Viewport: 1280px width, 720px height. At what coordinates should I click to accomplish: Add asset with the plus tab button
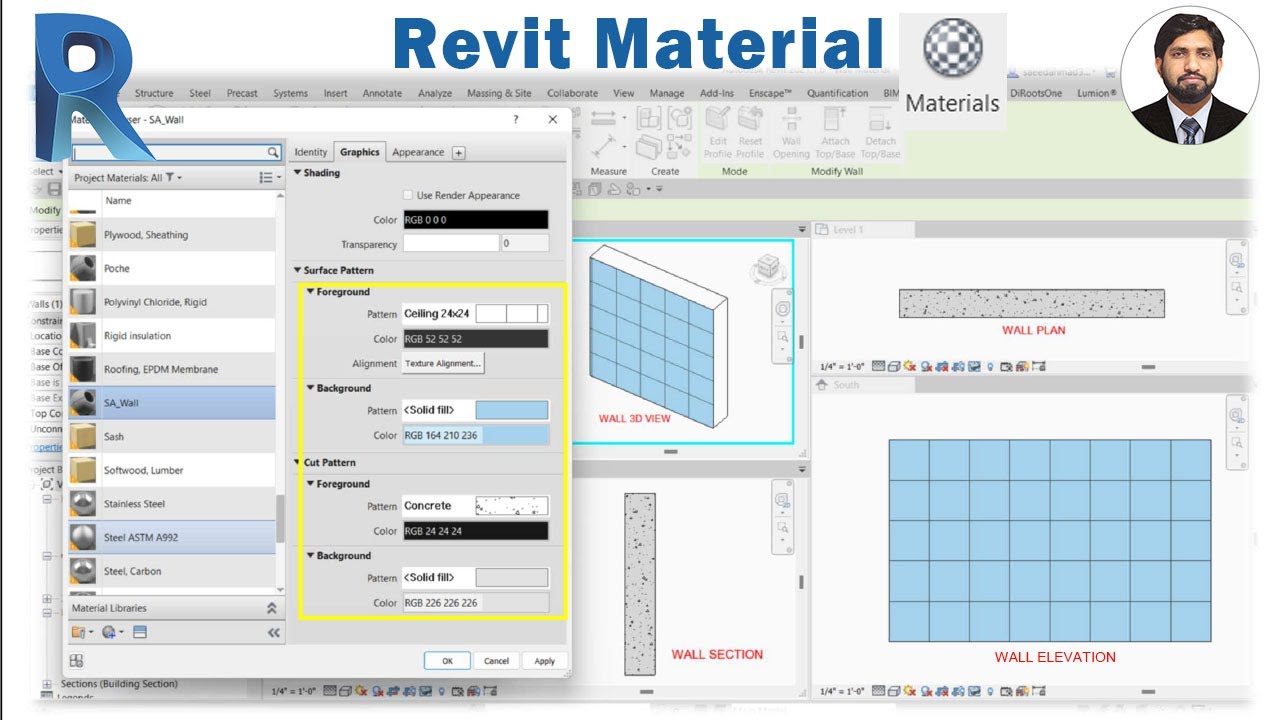click(x=459, y=153)
